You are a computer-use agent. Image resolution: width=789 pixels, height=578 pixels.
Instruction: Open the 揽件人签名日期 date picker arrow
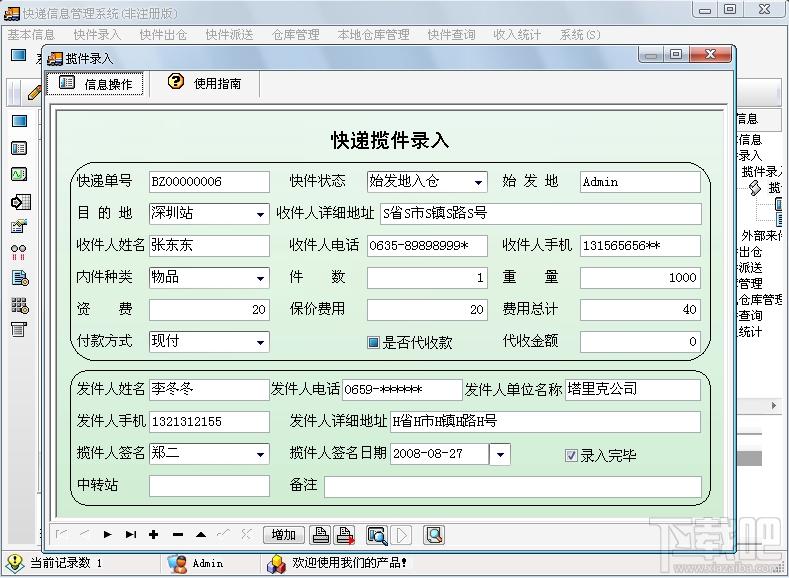500,455
